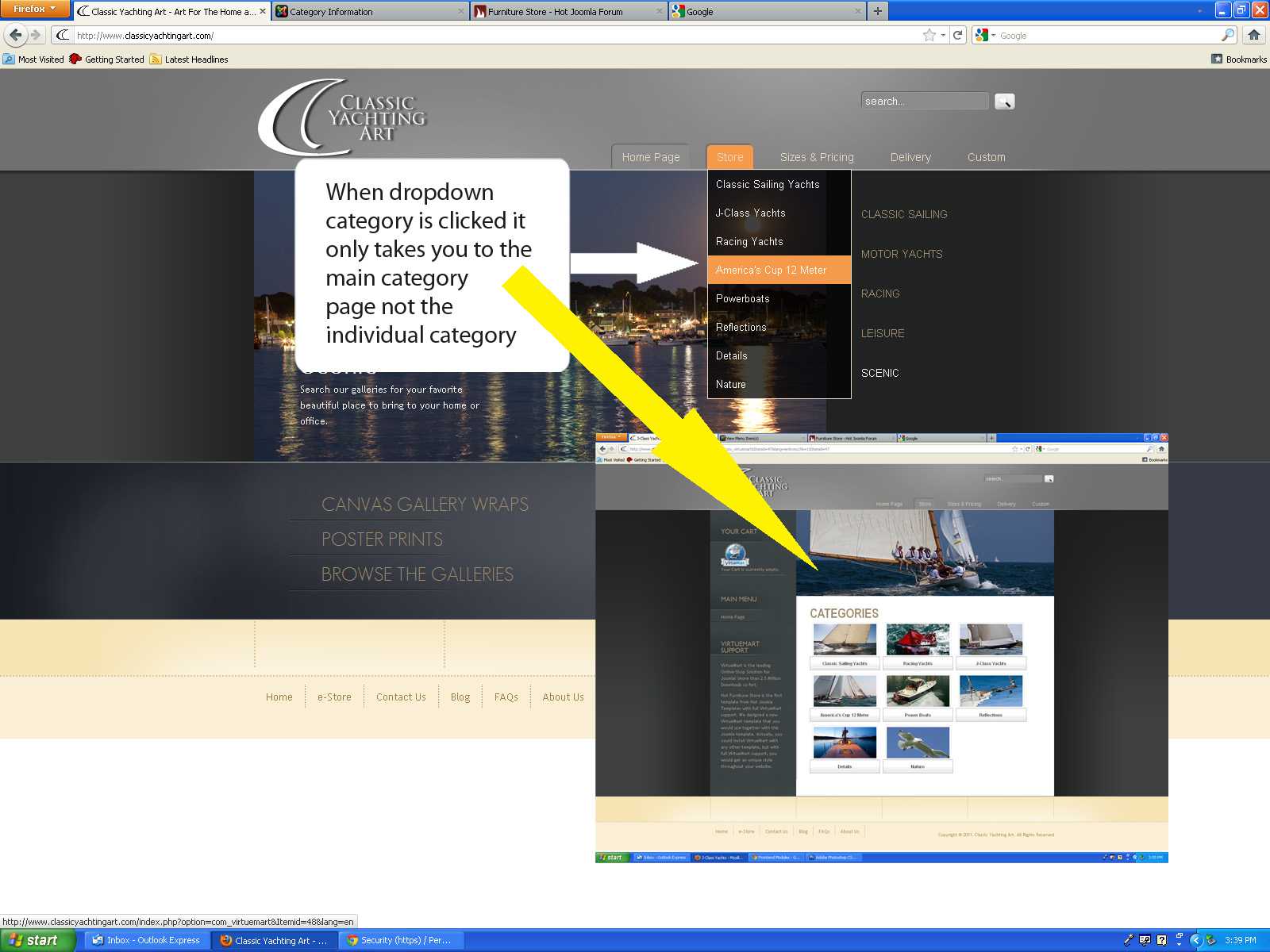
Task: Click the Sizes & Pricing nav link
Action: [817, 157]
